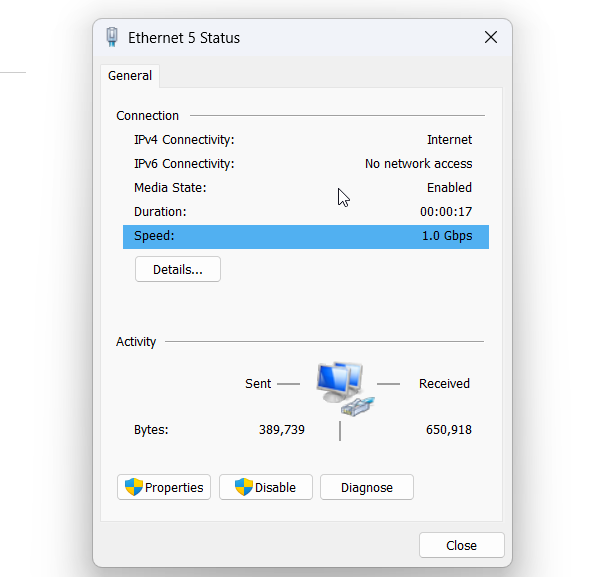Click the network computers activity icon
Screen dimensions: 607x577
pyautogui.click(x=345, y=389)
